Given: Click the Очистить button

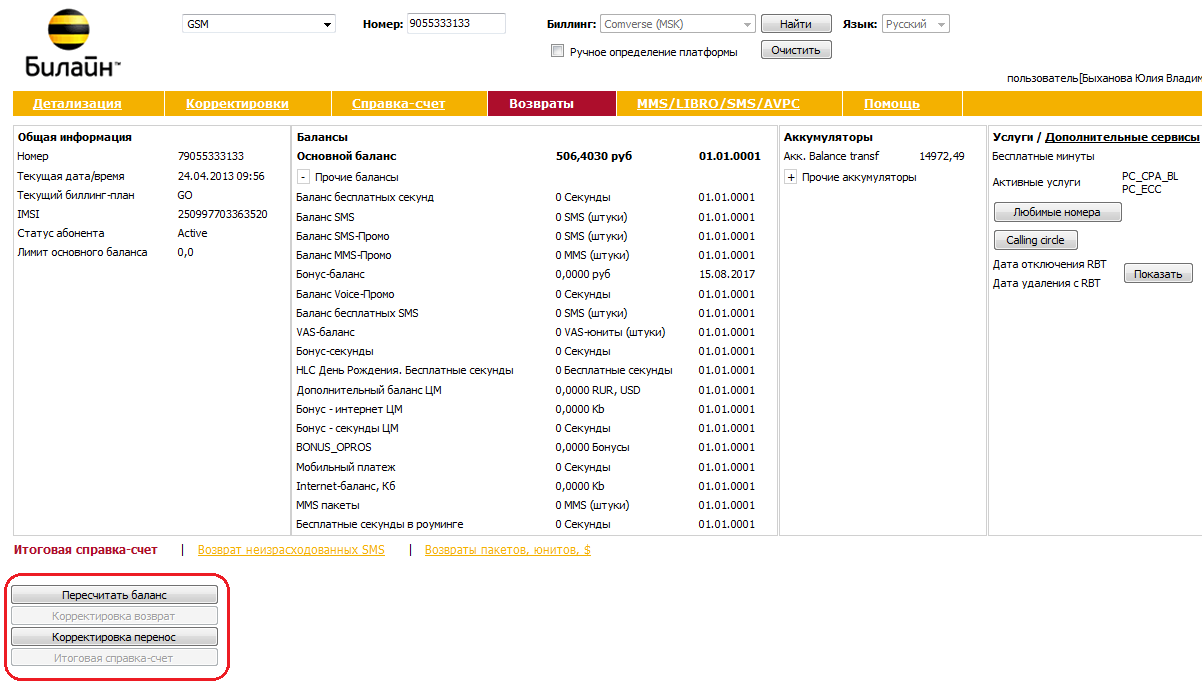Looking at the screenshot, I should [x=796, y=50].
